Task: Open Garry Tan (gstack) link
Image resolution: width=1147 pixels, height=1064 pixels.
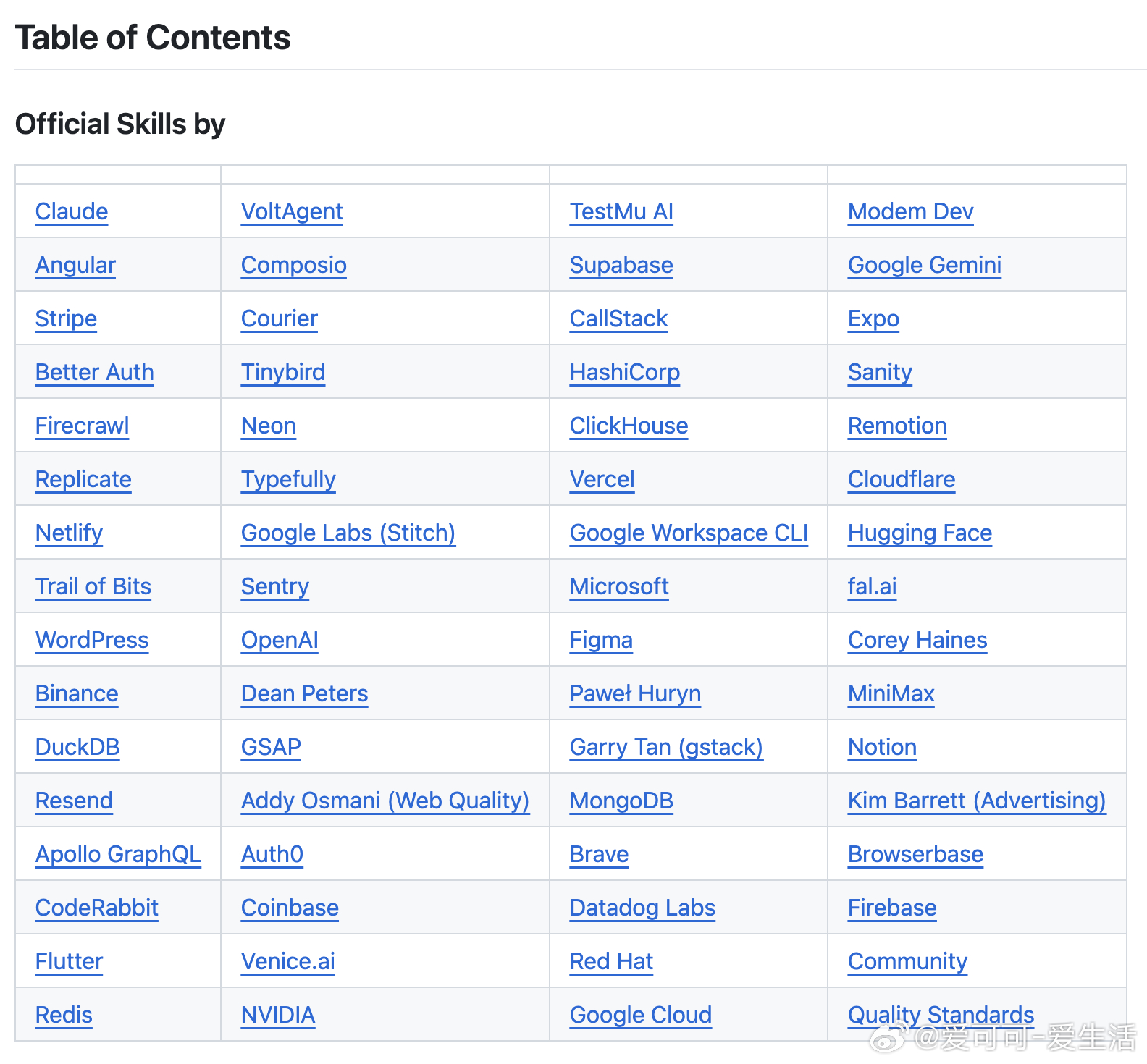Action: click(666, 747)
